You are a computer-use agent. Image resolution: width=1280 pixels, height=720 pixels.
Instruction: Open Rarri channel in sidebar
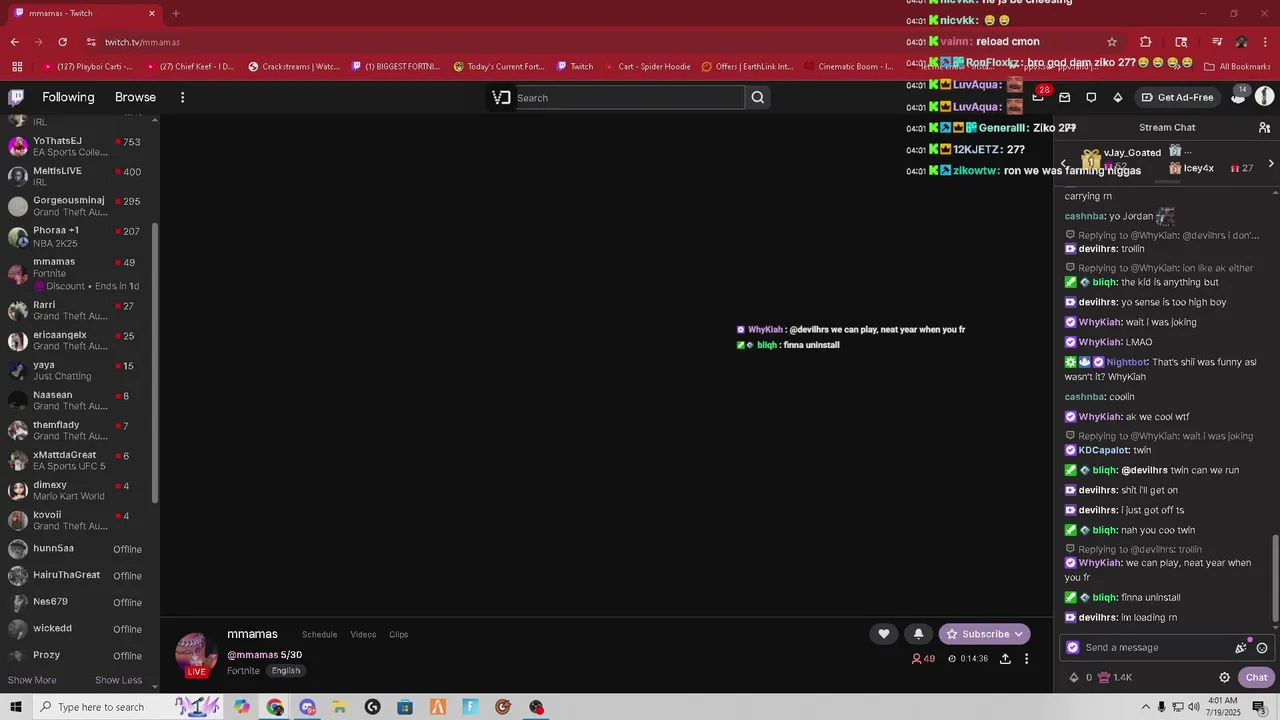[x=78, y=310]
